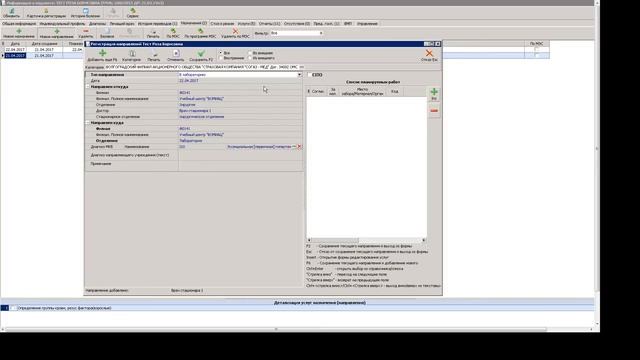The width and height of the screenshot is (640, 360).
Task: Toggle По МЭС checkbox in first table row
Action: point(536,49)
